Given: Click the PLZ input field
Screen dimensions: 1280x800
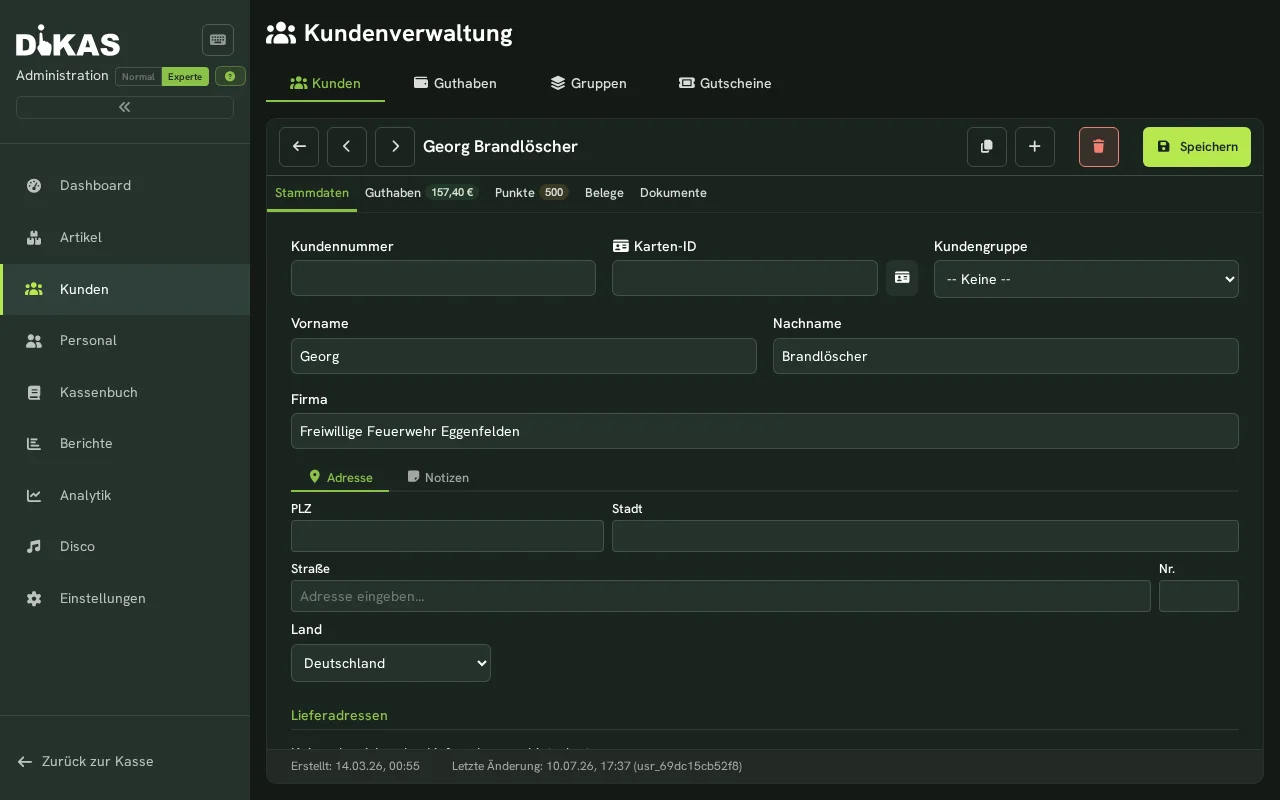Looking at the screenshot, I should pyautogui.click(x=447, y=536).
